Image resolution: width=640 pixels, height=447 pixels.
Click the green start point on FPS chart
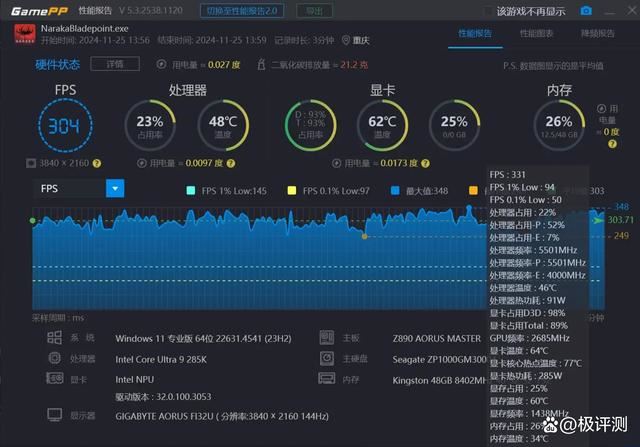pos(33,220)
